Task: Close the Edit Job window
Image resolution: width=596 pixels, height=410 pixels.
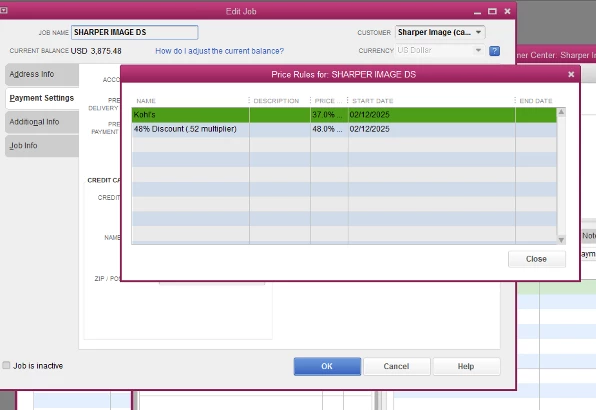Action: point(507,11)
